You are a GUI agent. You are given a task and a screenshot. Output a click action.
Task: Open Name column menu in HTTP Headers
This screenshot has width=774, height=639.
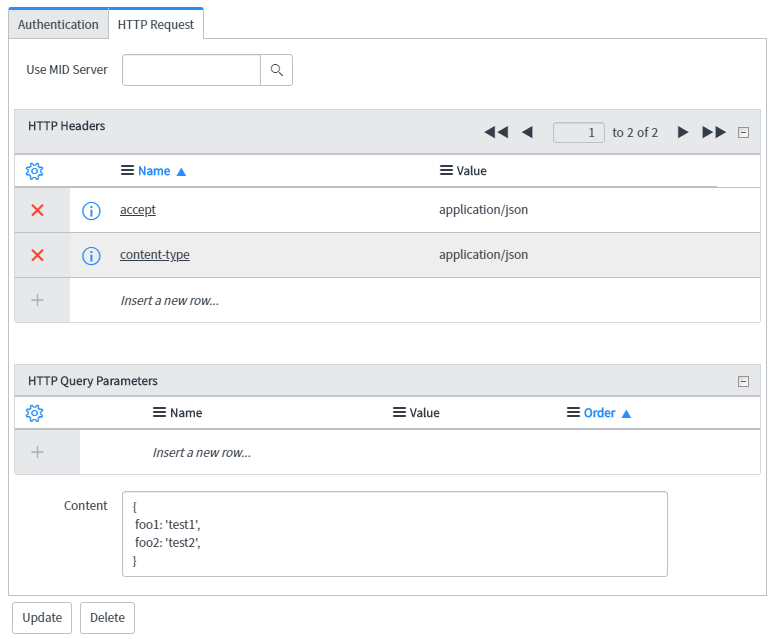coord(127,171)
